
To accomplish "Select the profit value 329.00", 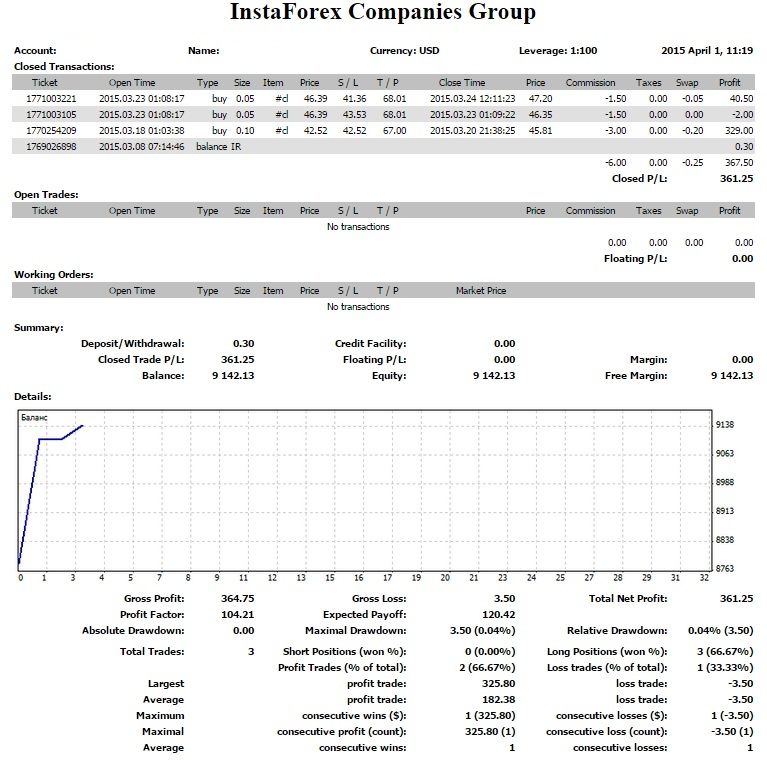I will tap(739, 131).
